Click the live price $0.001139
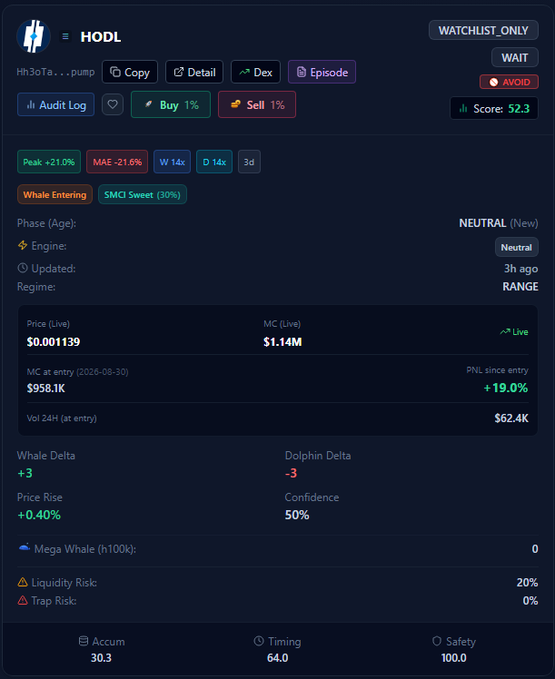 click(53, 342)
